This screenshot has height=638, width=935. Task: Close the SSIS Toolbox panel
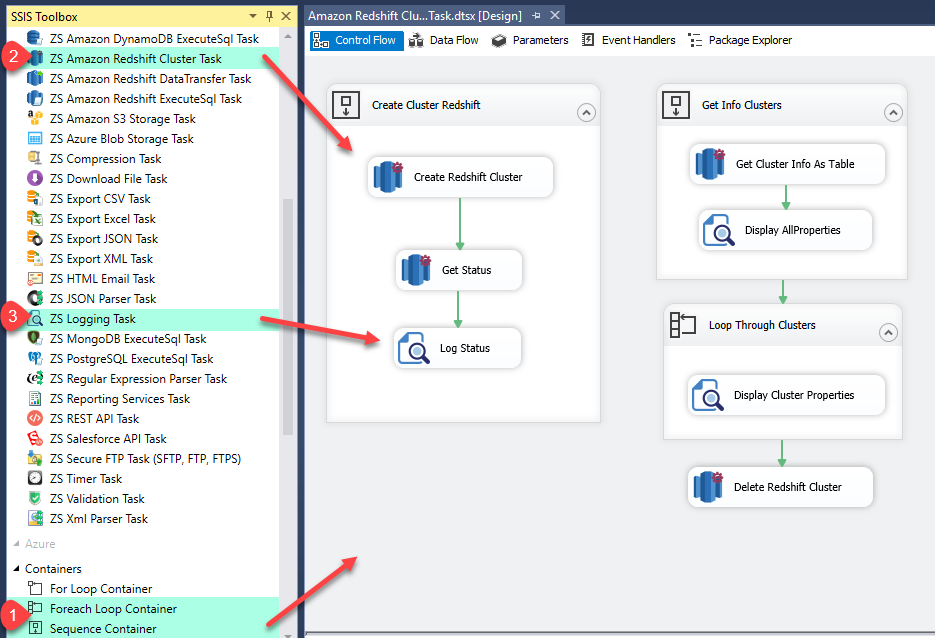click(286, 16)
